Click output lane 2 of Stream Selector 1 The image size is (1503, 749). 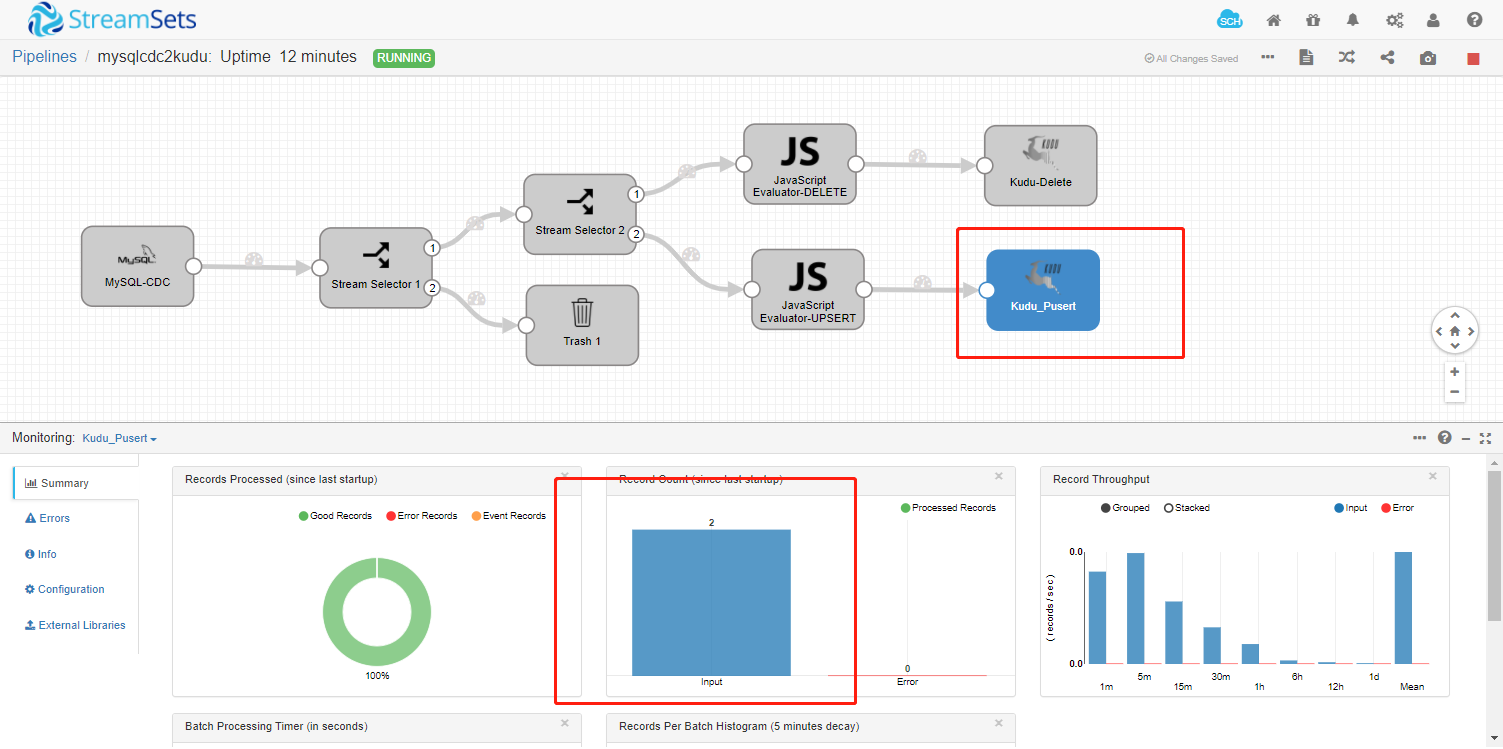pos(432,288)
